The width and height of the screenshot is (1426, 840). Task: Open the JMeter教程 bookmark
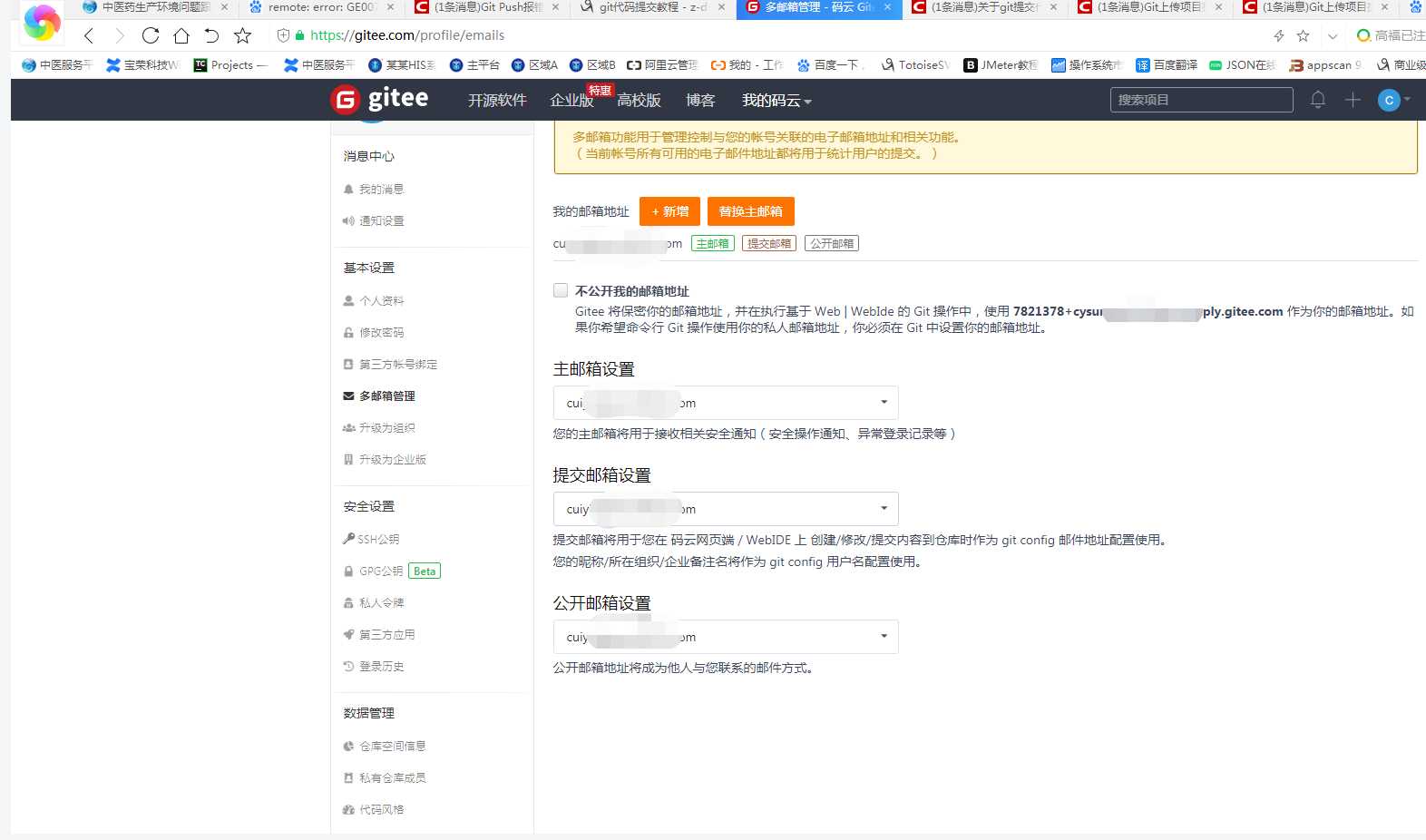point(1001,65)
